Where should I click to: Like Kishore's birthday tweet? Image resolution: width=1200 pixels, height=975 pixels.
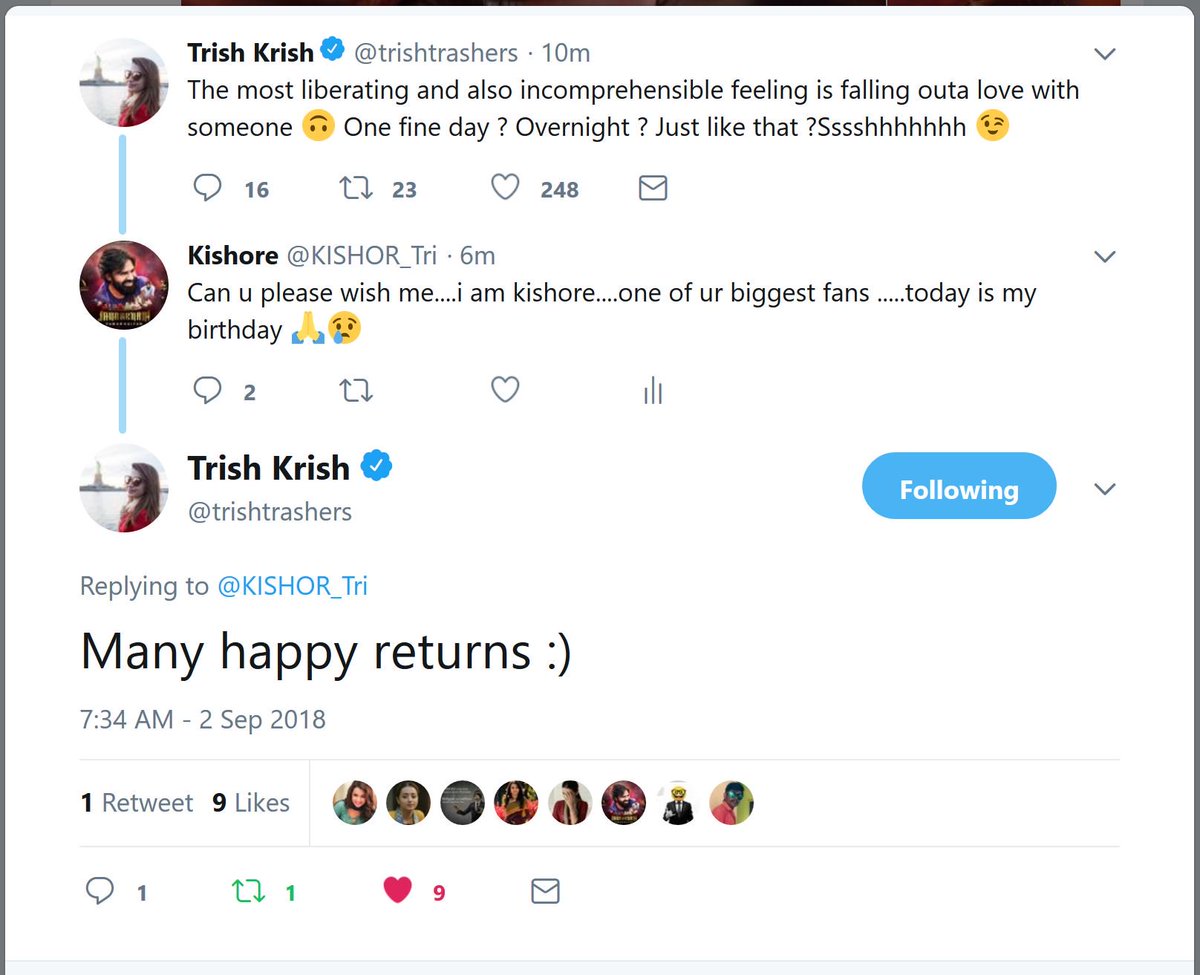coord(506,391)
